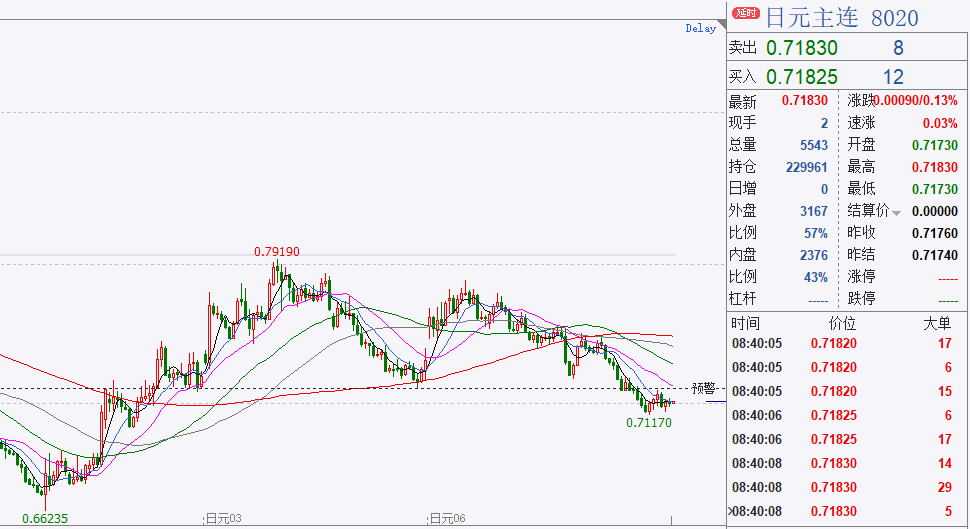Click the 价位 column header
970x529 pixels.
tap(842, 323)
